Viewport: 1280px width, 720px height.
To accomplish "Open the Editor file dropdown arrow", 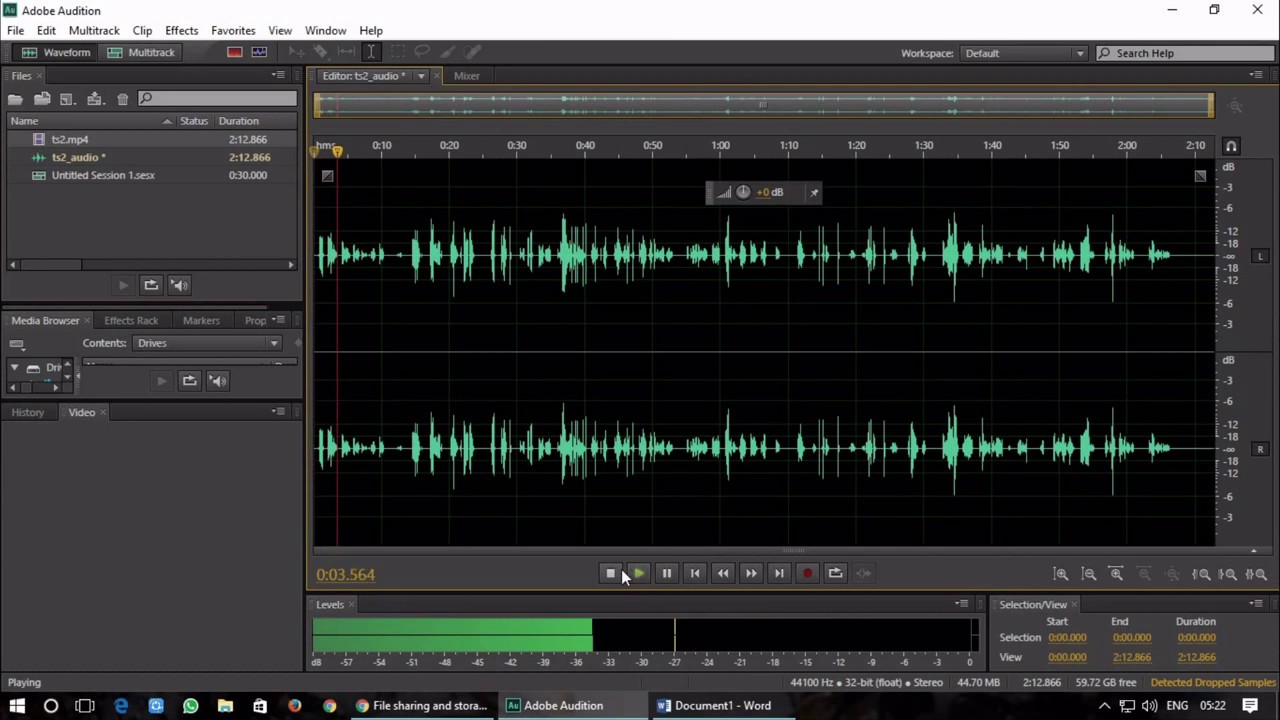I will (x=421, y=76).
